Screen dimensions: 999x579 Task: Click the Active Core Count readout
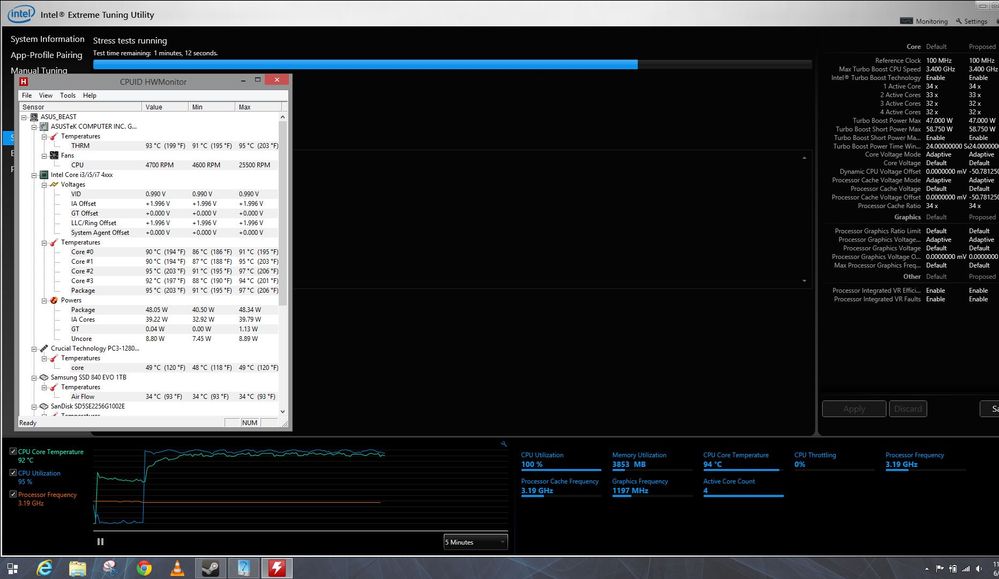[743, 487]
